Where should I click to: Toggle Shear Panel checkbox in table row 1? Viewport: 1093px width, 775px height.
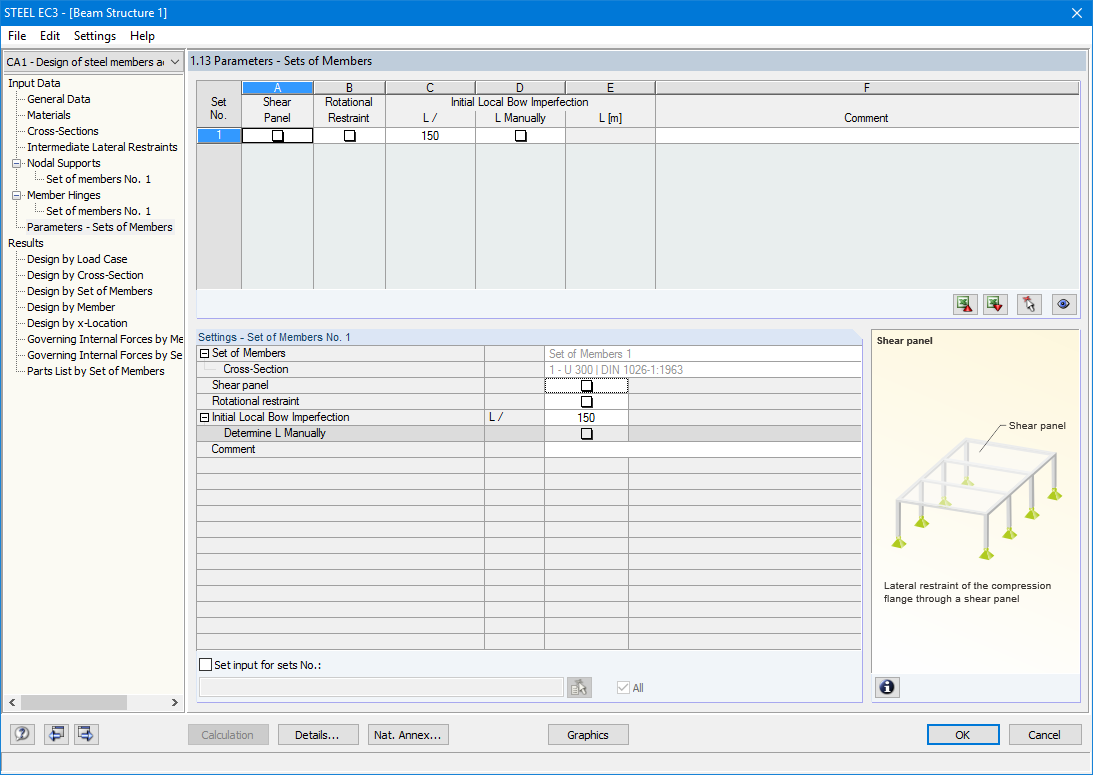[277, 136]
